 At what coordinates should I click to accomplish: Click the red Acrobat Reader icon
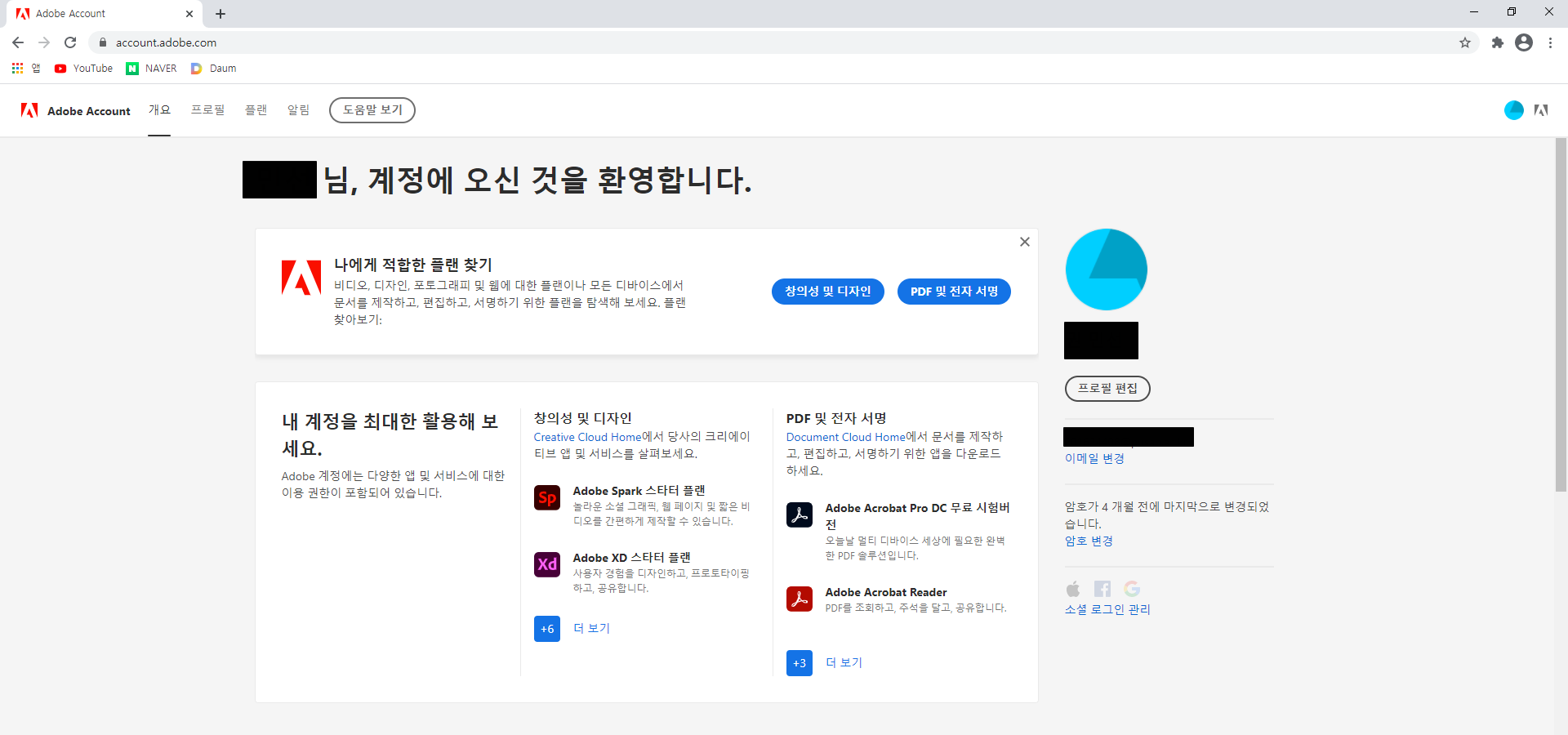point(800,599)
